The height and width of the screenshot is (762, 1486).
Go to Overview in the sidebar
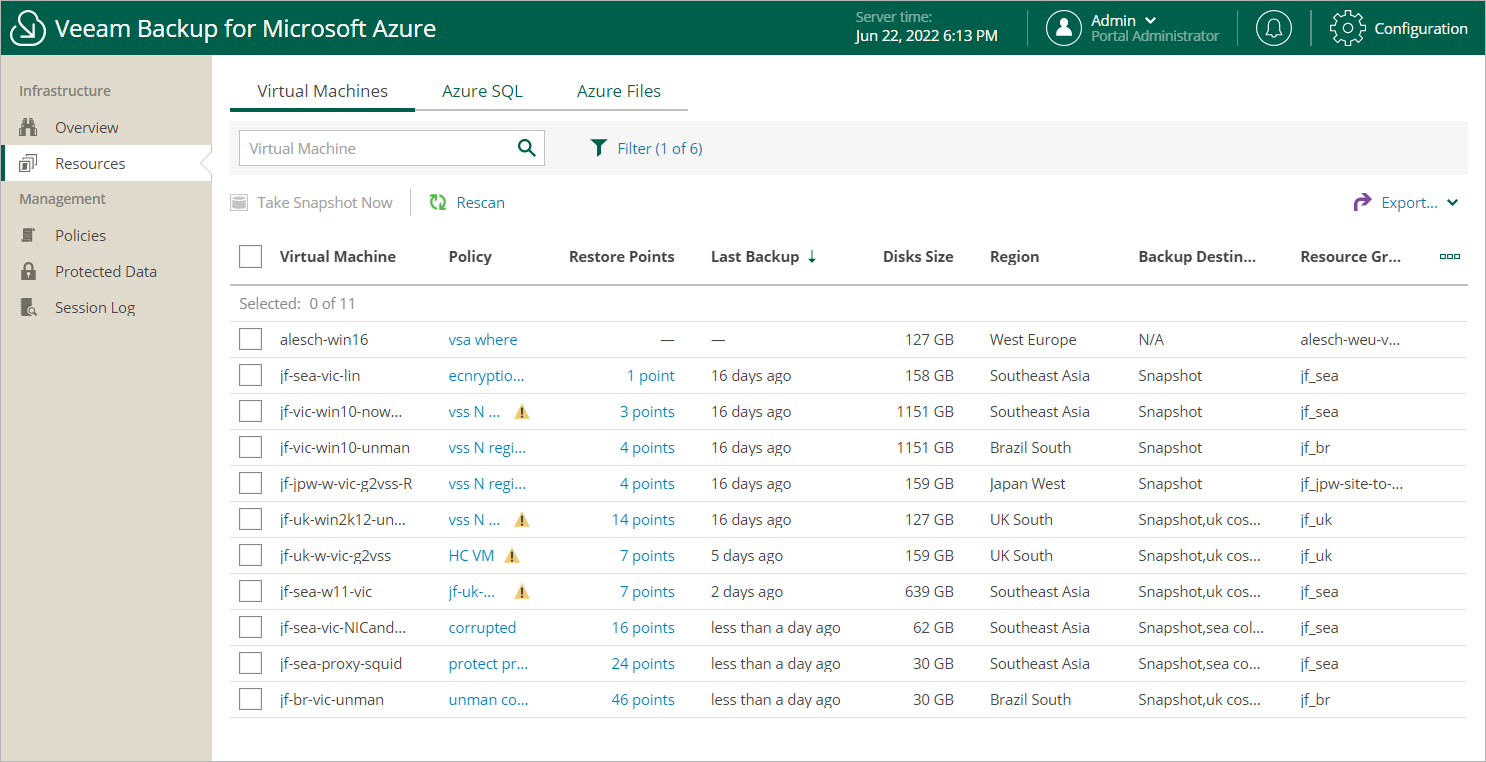click(87, 127)
